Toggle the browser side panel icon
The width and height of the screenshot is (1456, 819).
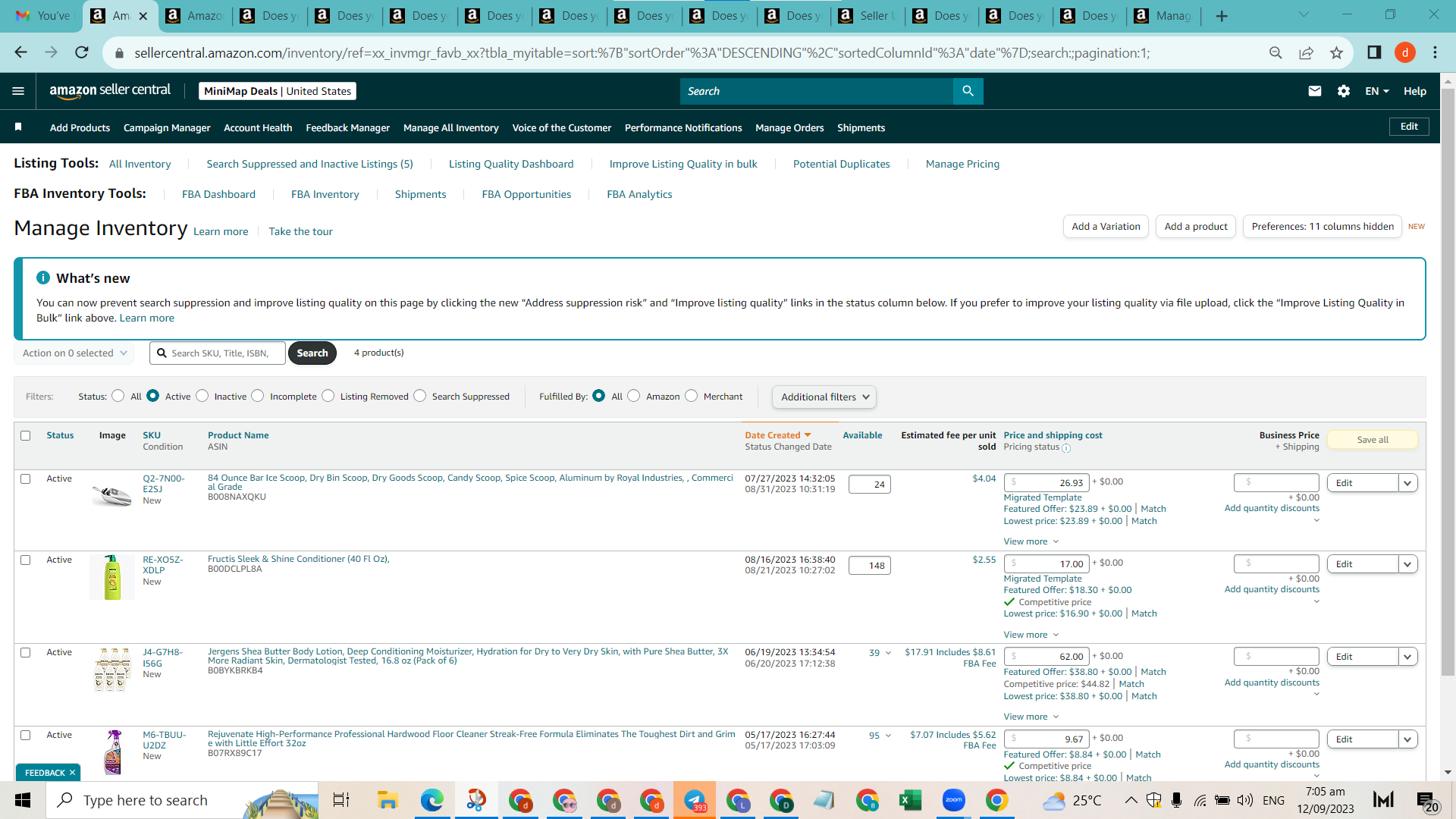pyautogui.click(x=1374, y=52)
